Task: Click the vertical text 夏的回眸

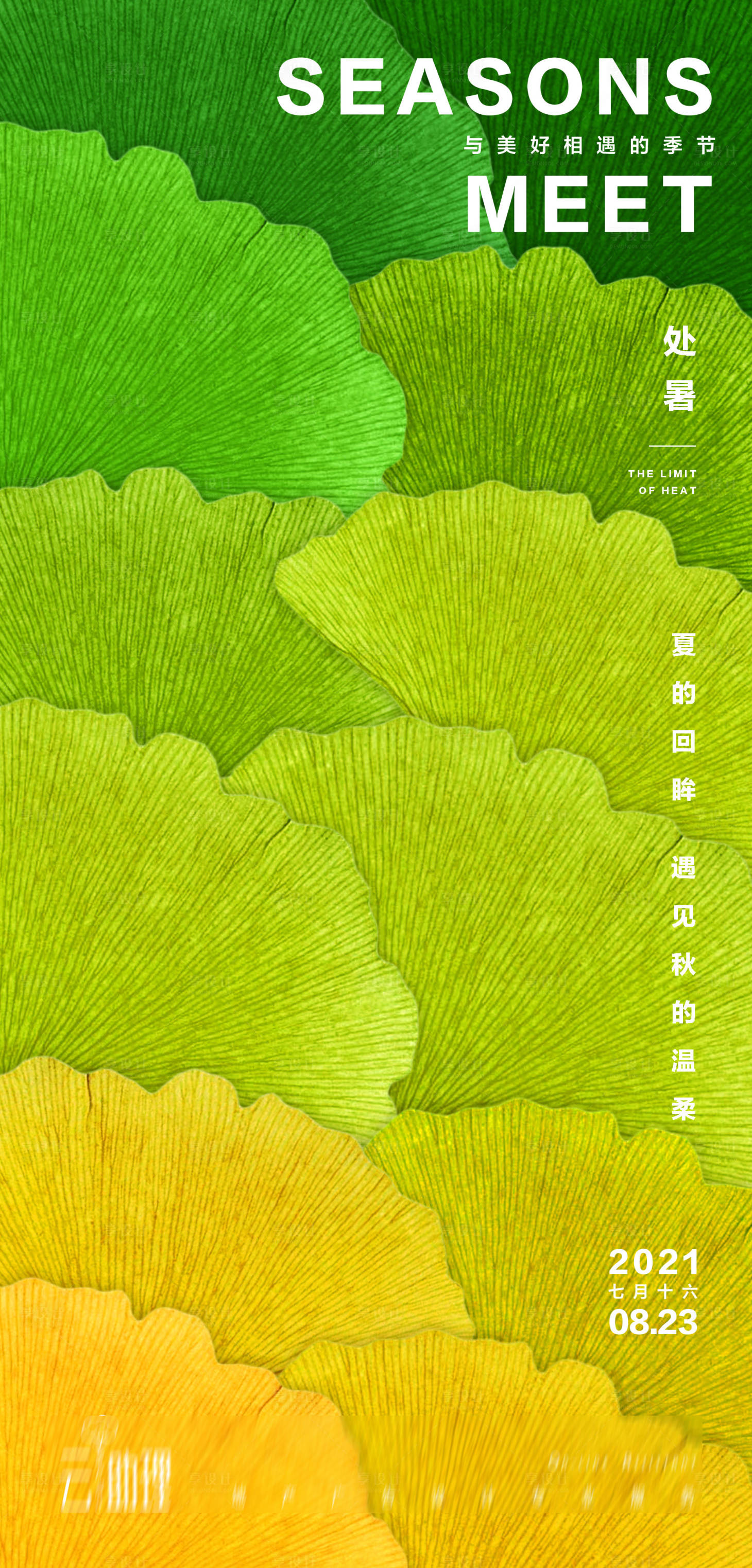Action: pyautogui.click(x=683, y=717)
